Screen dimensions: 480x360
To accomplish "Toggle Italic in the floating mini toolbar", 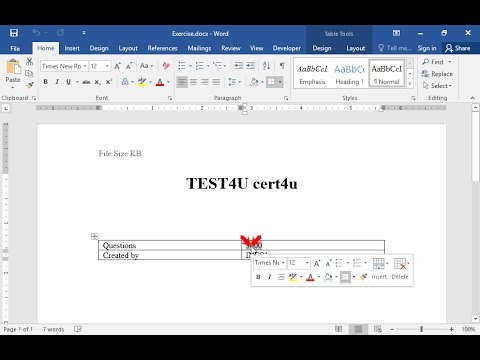I will click(269, 277).
